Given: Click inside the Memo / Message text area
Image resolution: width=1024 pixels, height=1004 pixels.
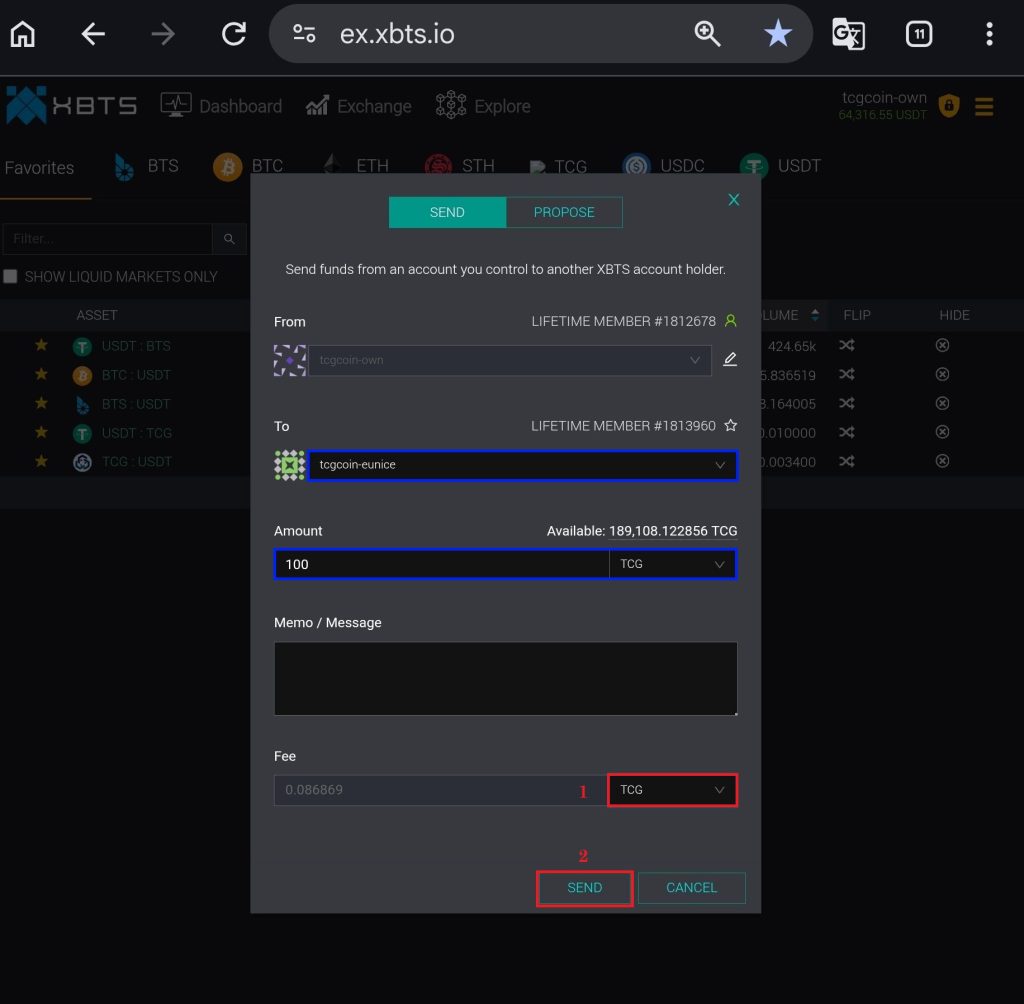Looking at the screenshot, I should (x=505, y=678).
